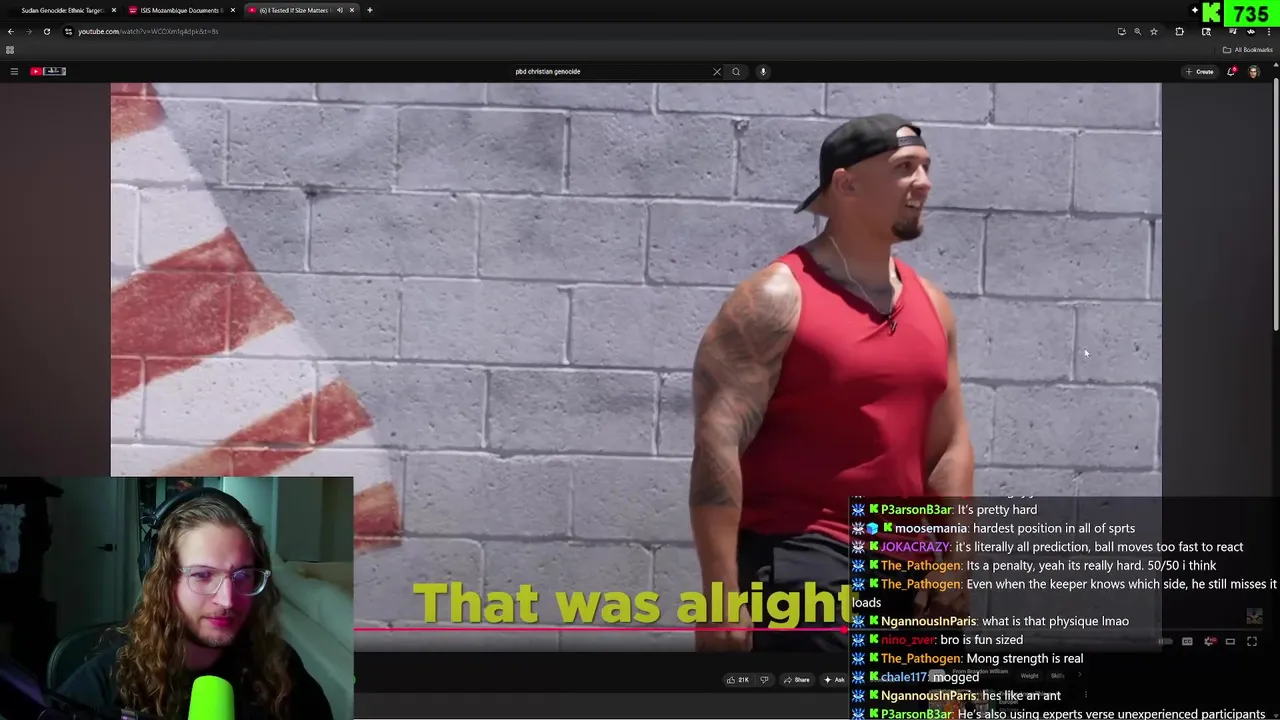
Task: Seek along the red video progress bar
Action: click(x=600, y=630)
